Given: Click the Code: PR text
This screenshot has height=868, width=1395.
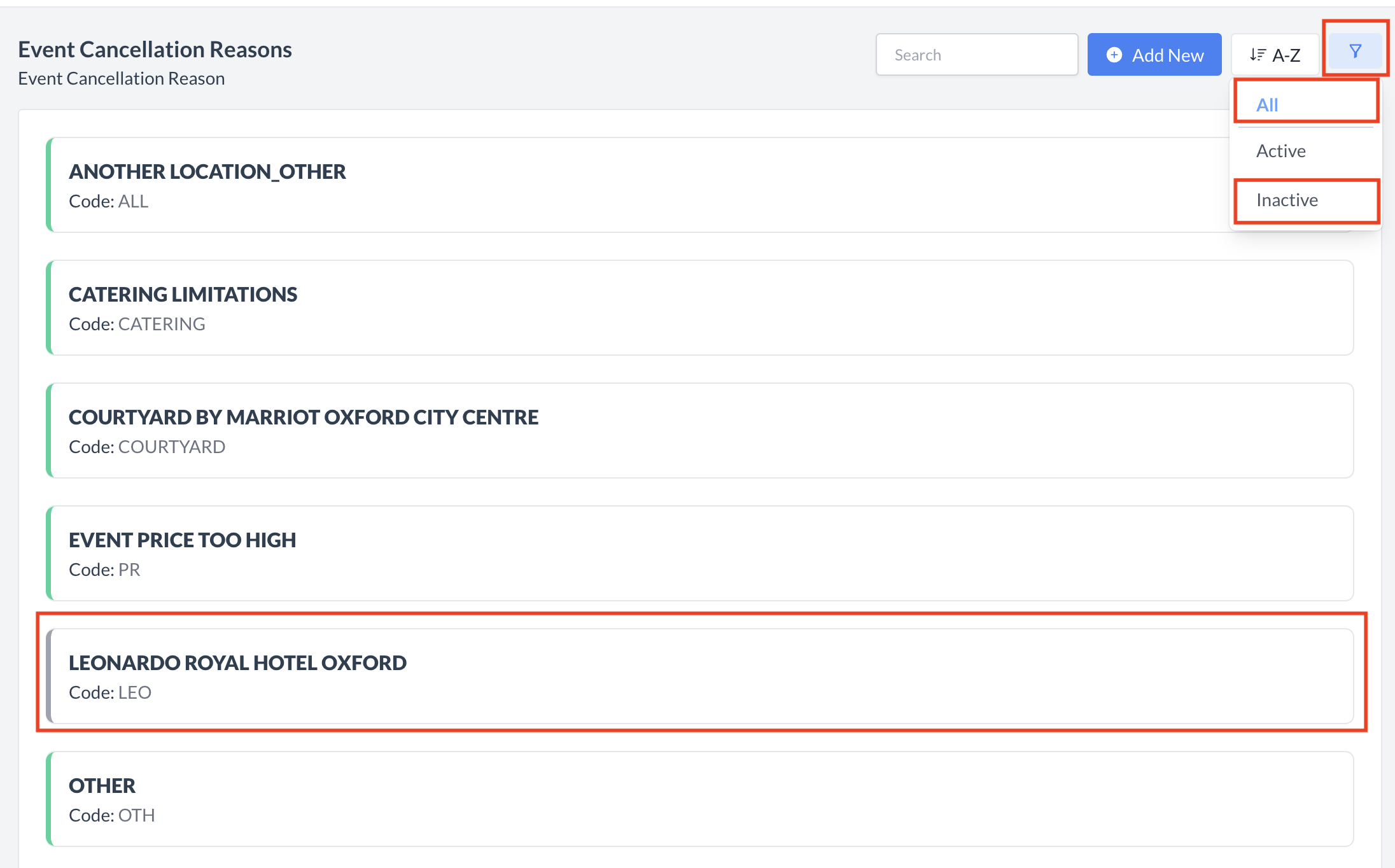Looking at the screenshot, I should coord(104,570).
